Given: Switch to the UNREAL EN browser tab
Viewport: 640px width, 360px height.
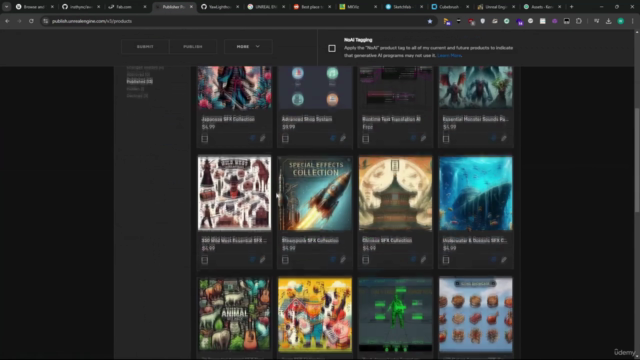Looking at the screenshot, I should [265, 7].
